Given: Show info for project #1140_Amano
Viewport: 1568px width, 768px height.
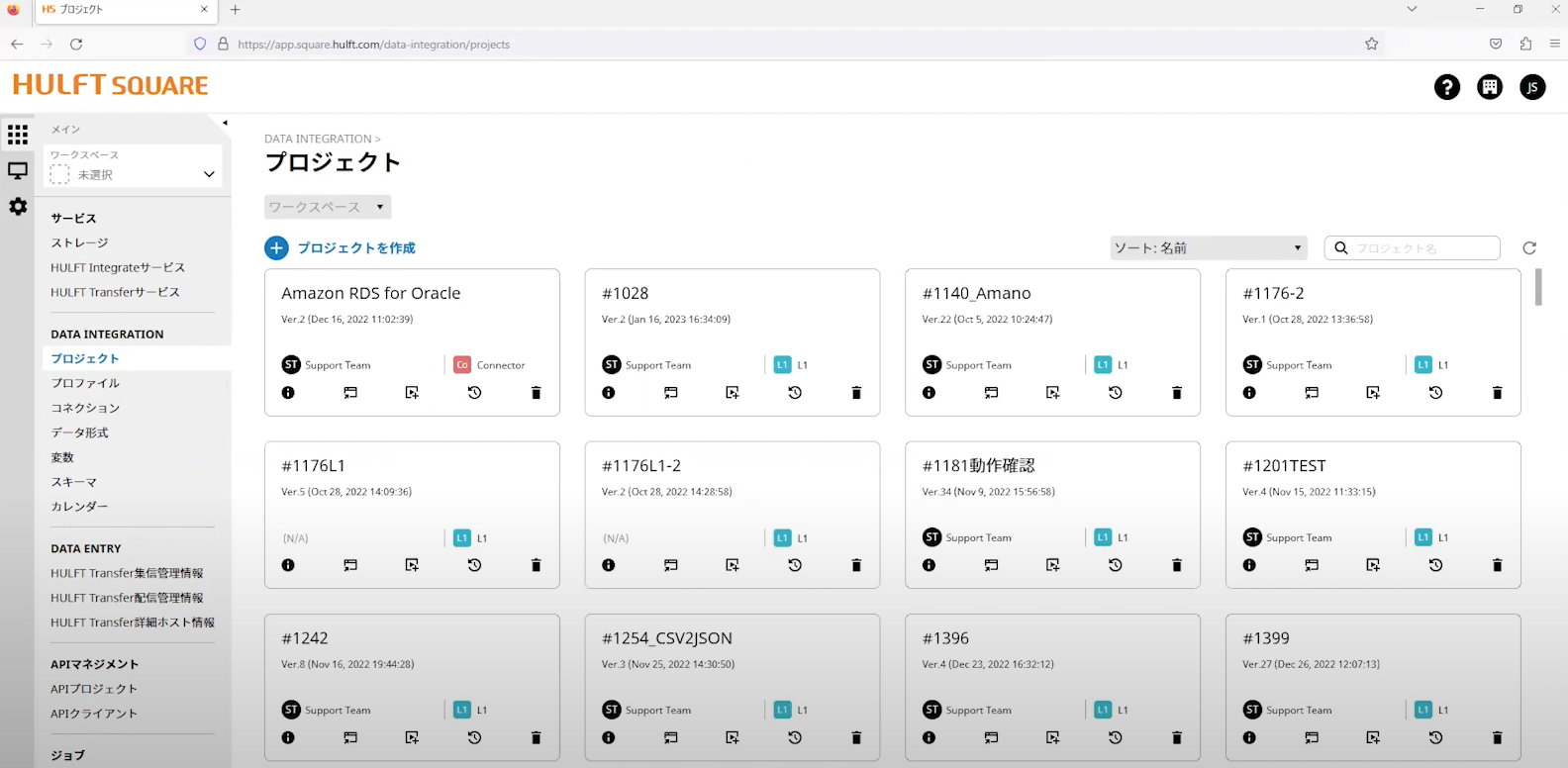Looking at the screenshot, I should point(929,393).
